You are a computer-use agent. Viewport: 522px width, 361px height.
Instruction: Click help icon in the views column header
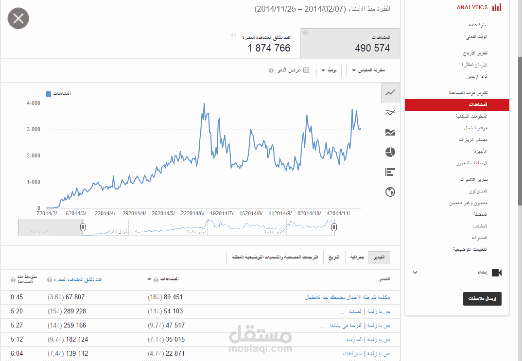click(156, 279)
